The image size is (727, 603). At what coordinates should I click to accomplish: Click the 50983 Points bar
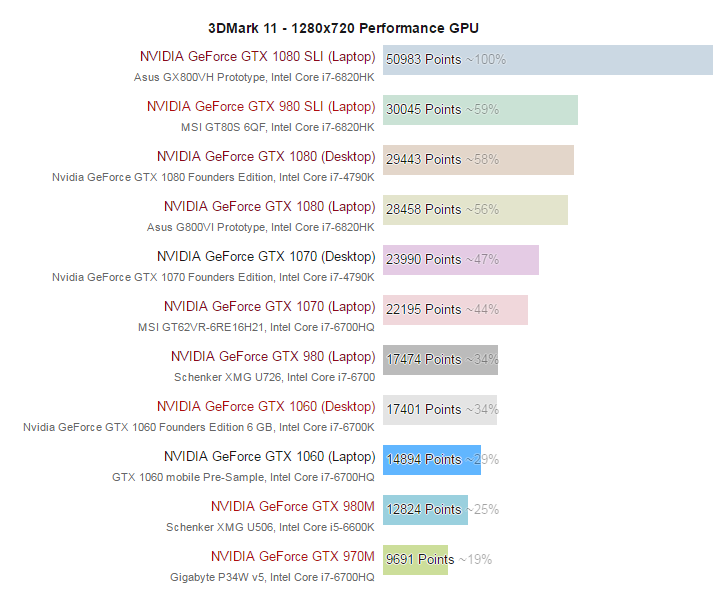(548, 60)
